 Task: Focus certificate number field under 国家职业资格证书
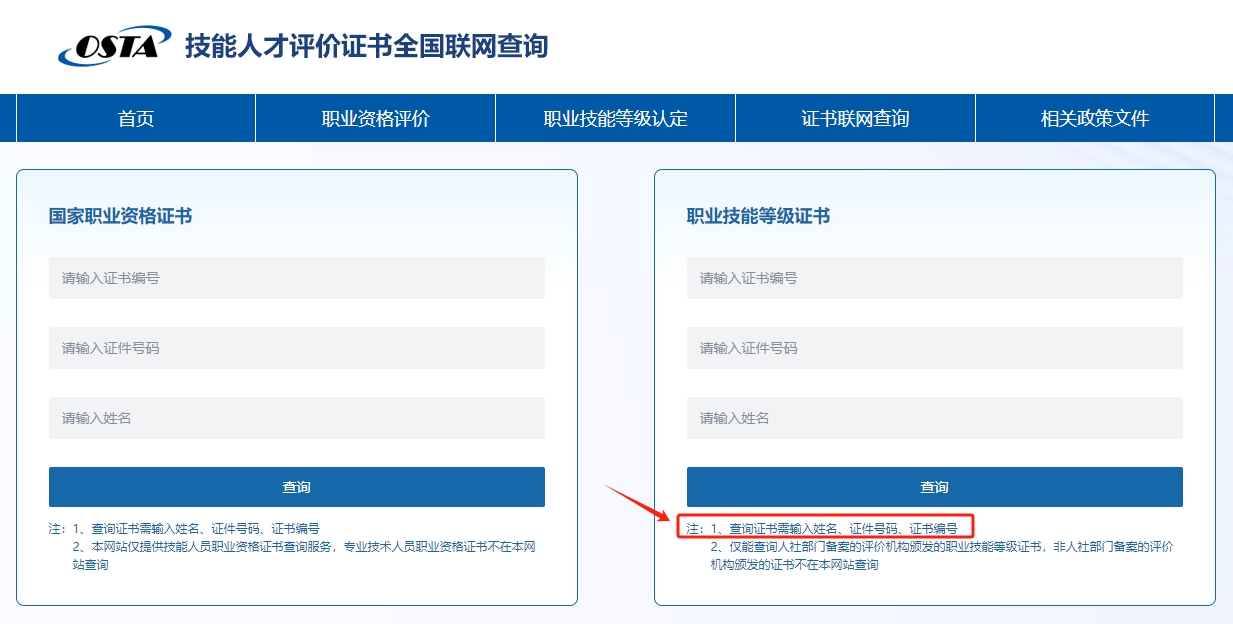coord(296,278)
